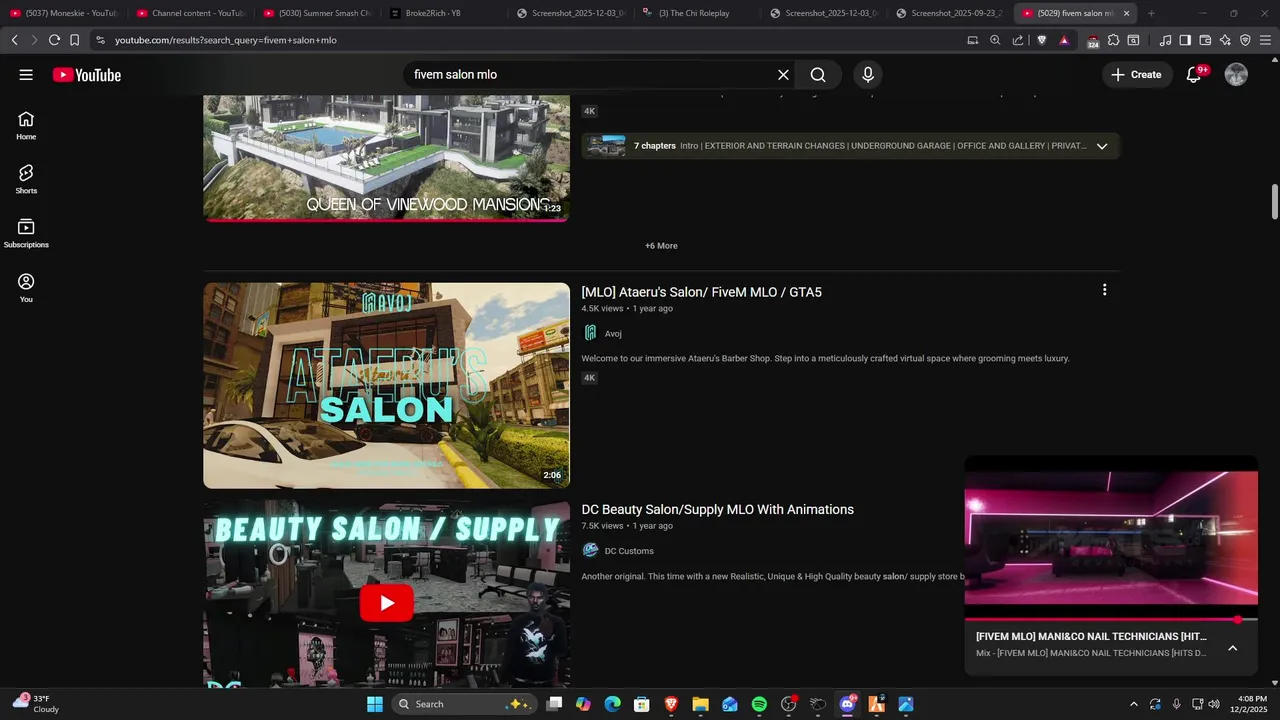The width and height of the screenshot is (1280, 720).
Task: Open DC Beauty Salon/Supply MLO title
Action: [718, 509]
